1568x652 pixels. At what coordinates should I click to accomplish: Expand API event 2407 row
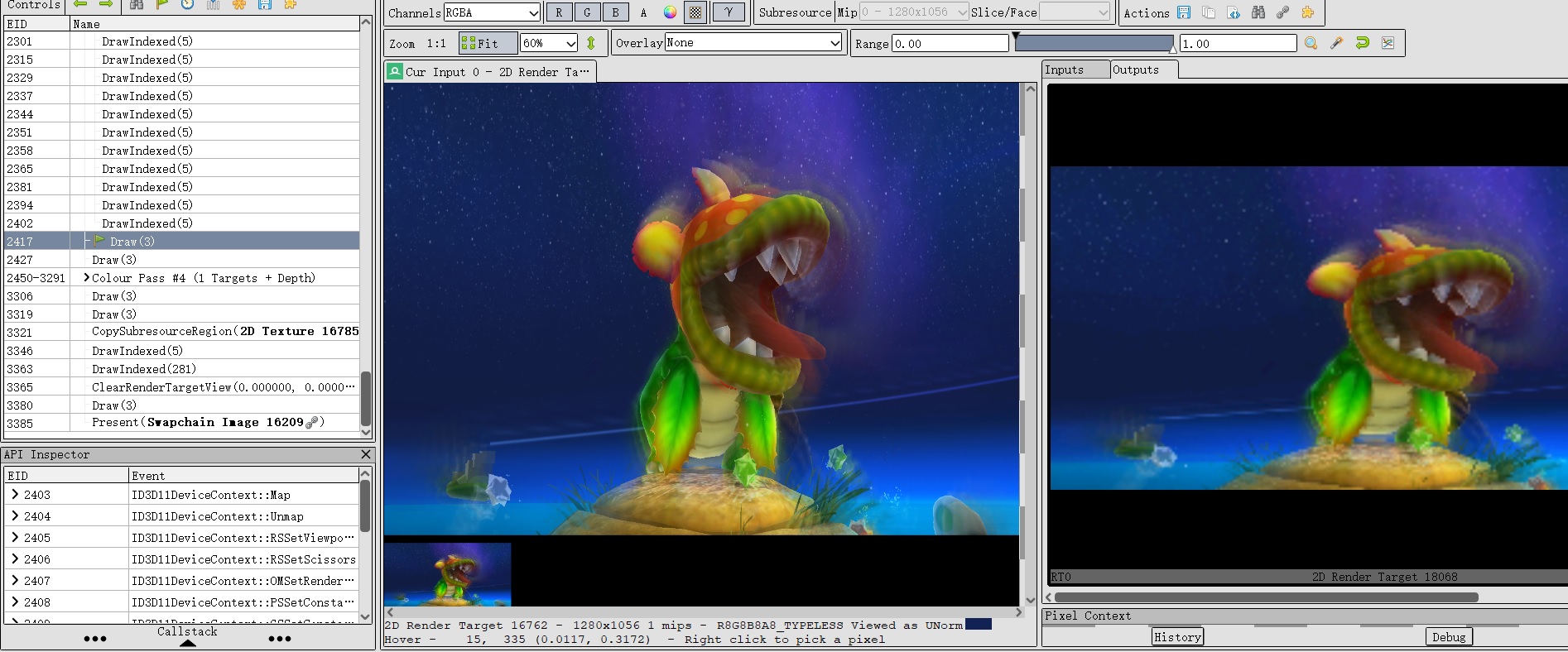click(x=15, y=581)
